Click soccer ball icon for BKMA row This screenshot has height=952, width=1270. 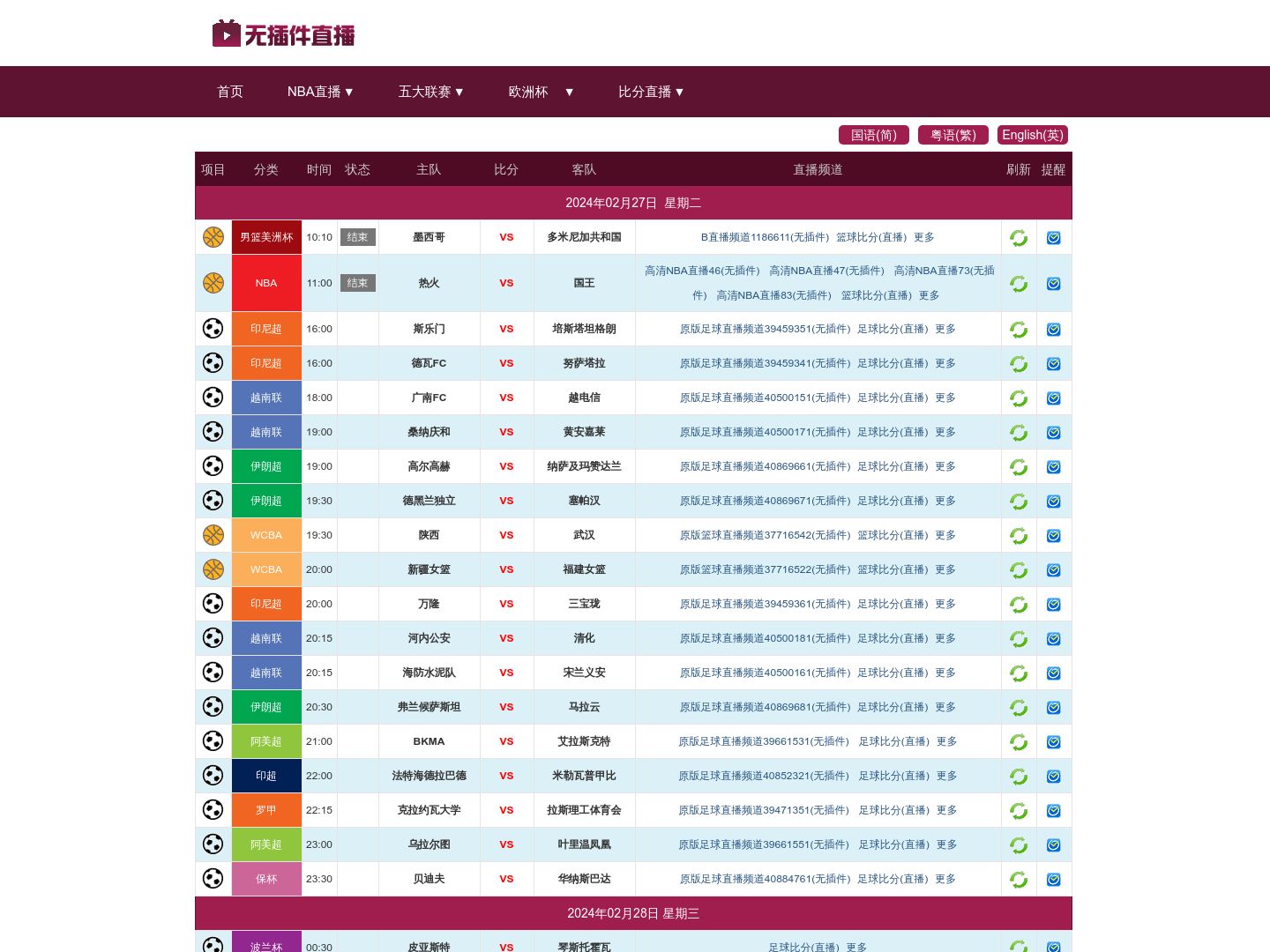(213, 741)
